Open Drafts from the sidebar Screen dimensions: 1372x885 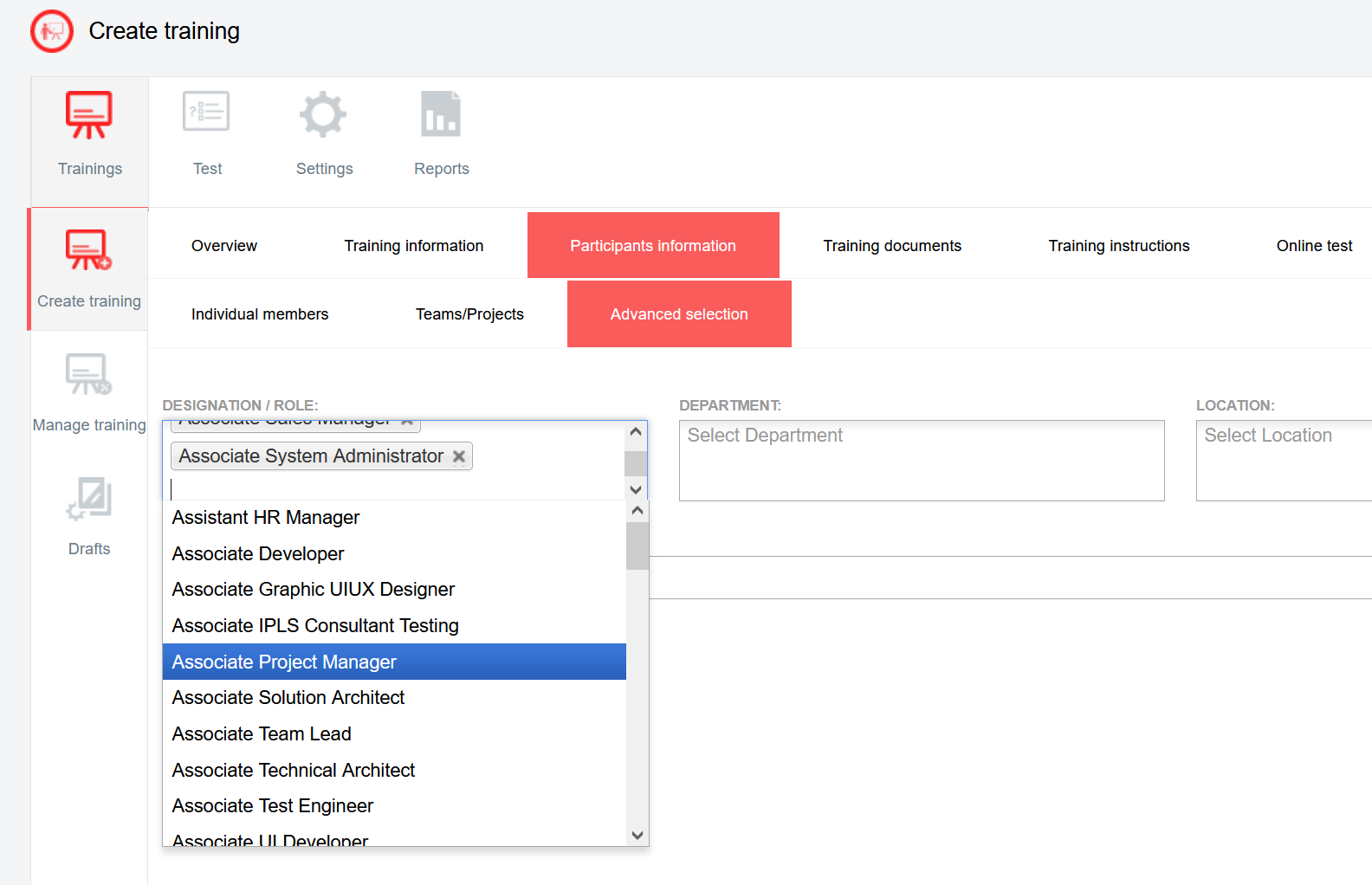88,500
